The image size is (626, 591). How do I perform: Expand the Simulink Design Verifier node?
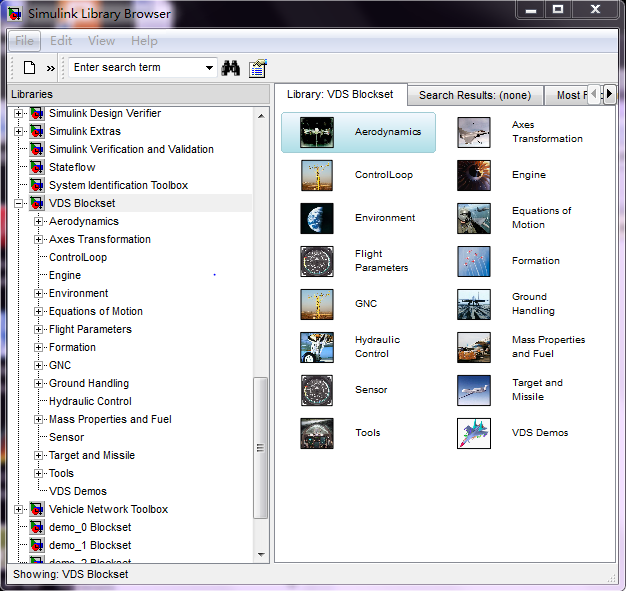(18, 113)
